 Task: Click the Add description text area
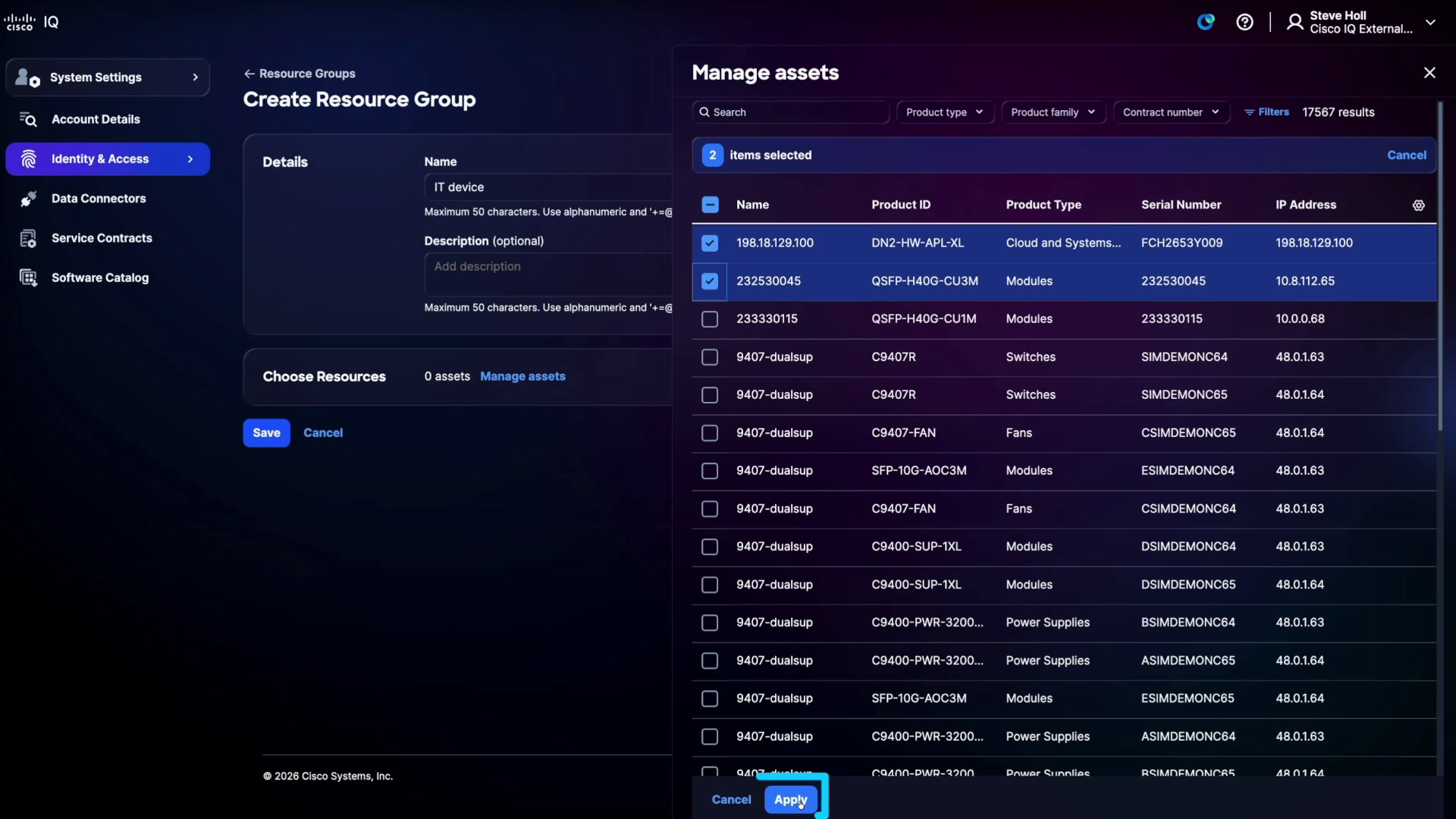(548, 275)
